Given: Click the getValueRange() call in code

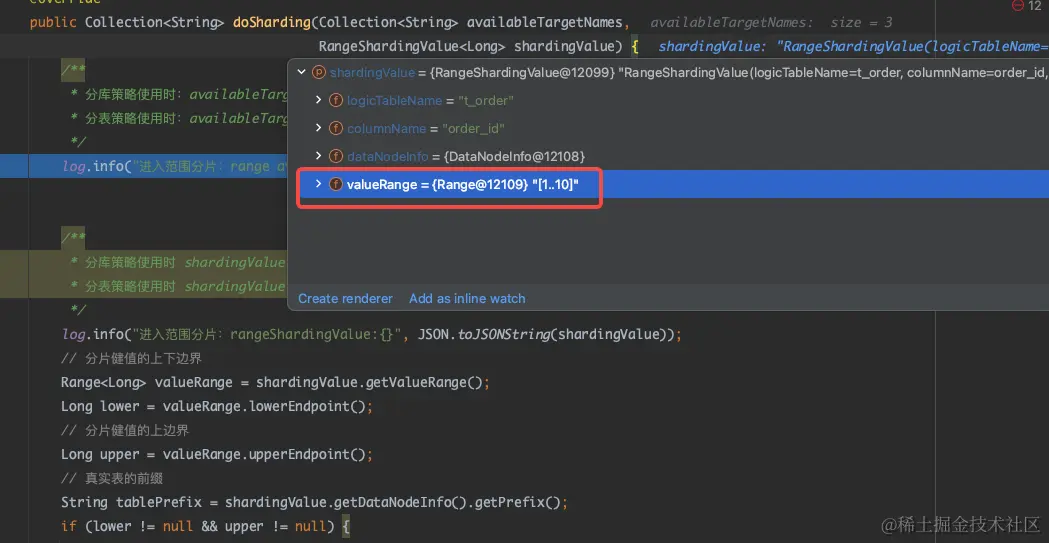Looking at the screenshot, I should [426, 383].
